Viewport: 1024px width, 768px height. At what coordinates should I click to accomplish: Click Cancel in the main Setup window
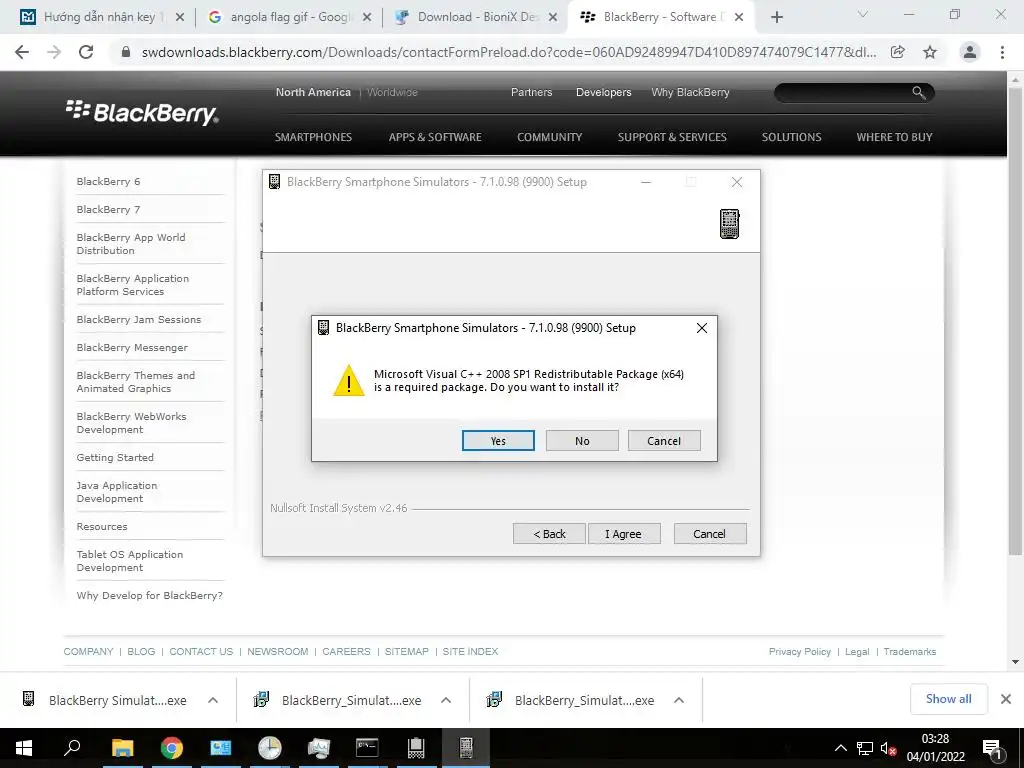pos(710,534)
